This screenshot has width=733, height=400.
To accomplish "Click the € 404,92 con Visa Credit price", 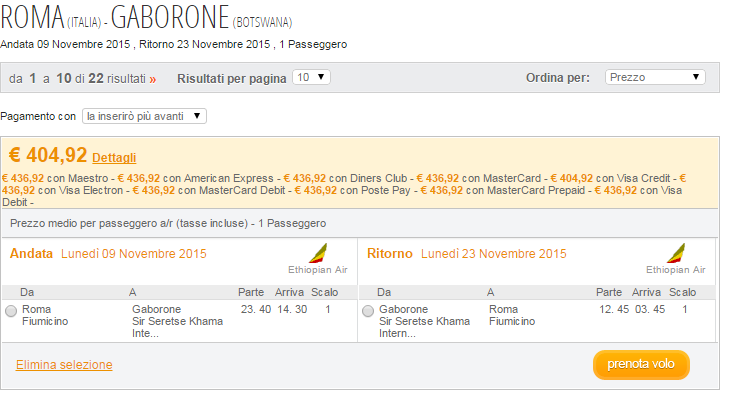I will tap(610, 178).
